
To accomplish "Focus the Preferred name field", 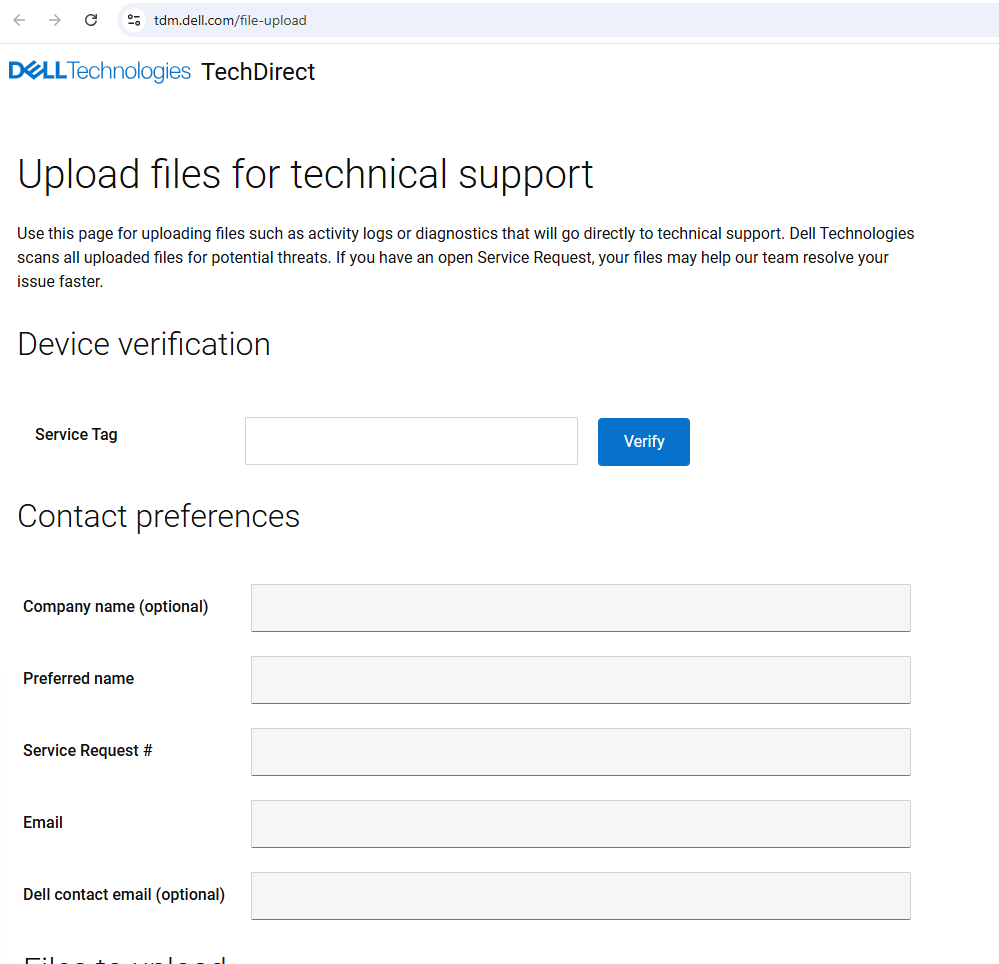I will pyautogui.click(x=580, y=680).
